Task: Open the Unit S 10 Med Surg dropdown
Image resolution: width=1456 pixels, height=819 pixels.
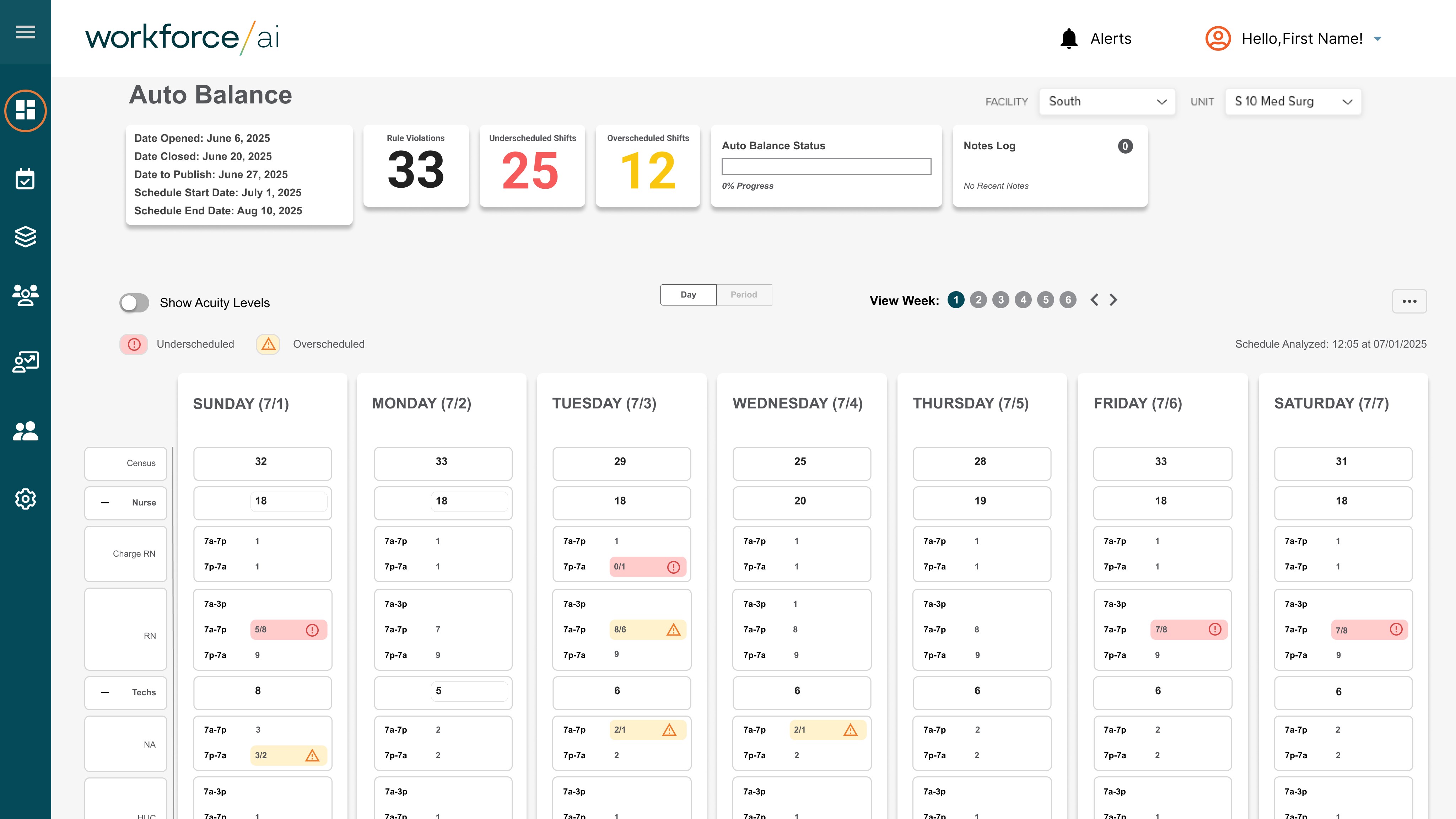Action: pyautogui.click(x=1293, y=102)
